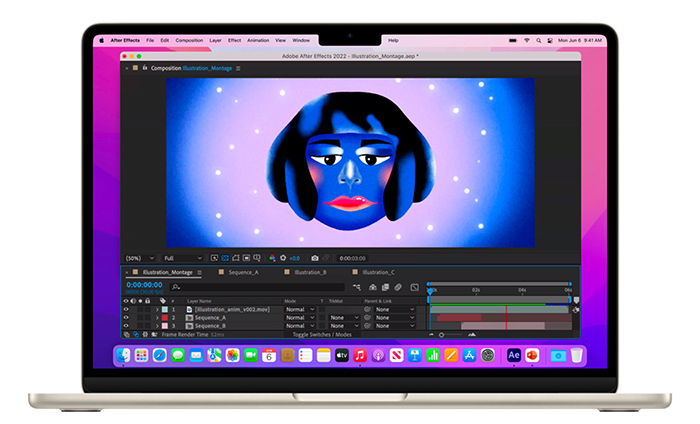Take a snapshot with camera icon
Viewport: 700px width, 424px height.
click(315, 258)
